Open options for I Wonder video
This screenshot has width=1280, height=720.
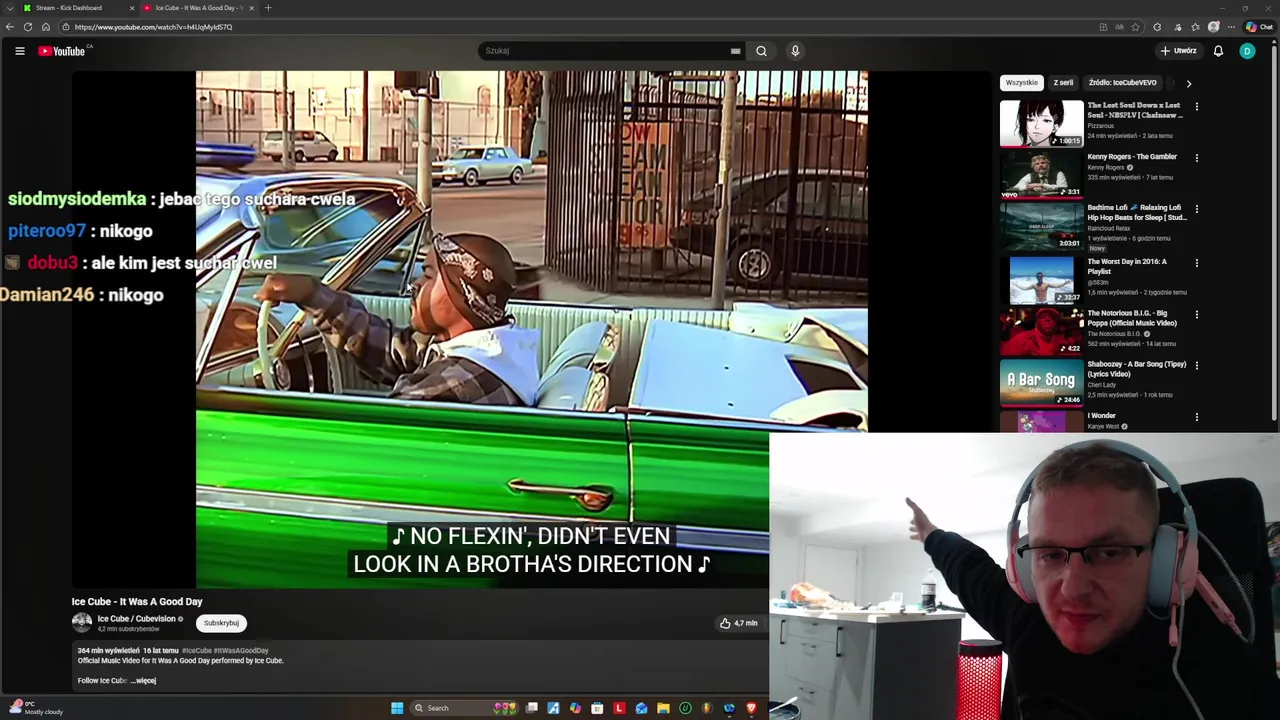1196,417
